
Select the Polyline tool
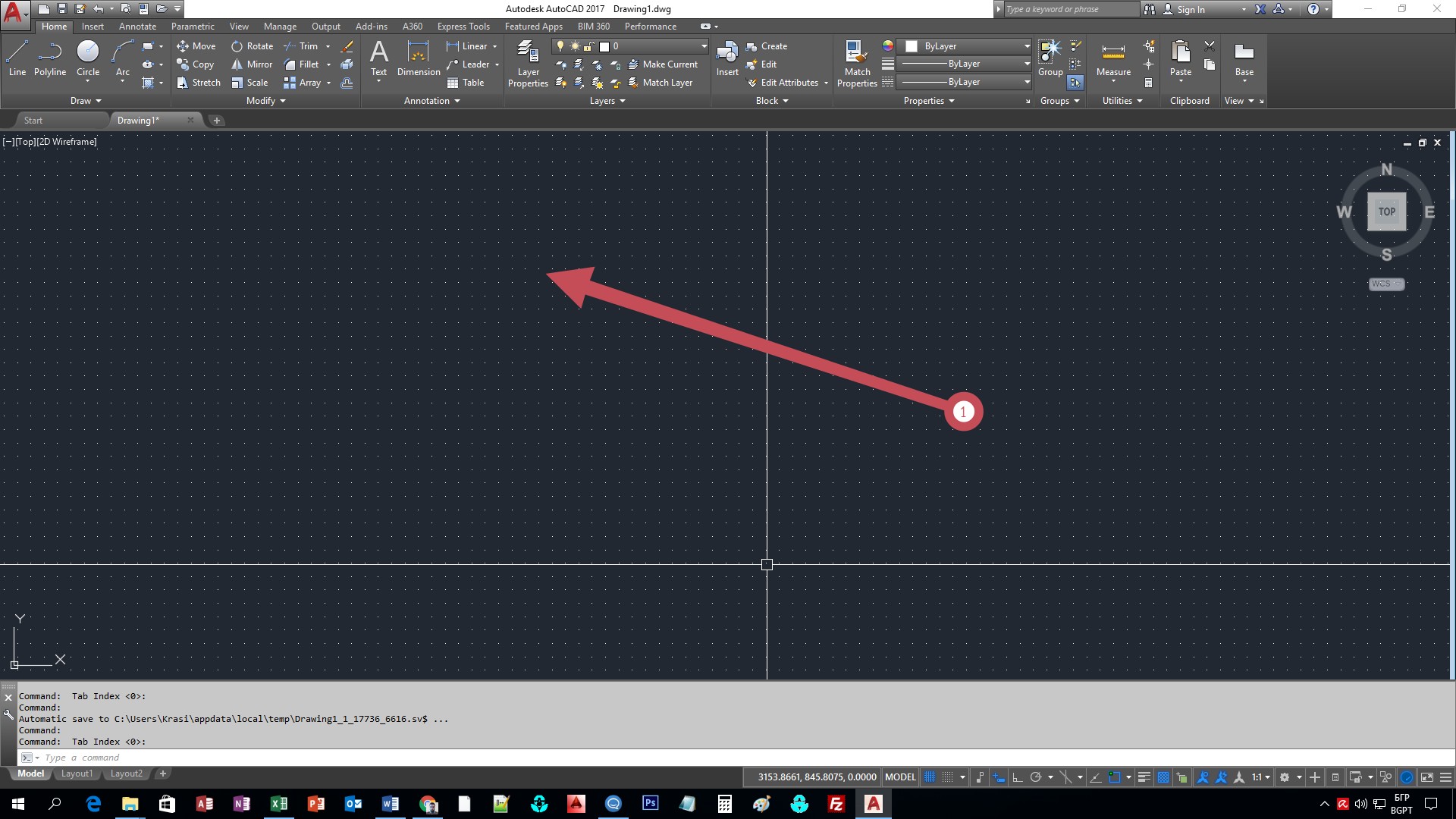click(50, 58)
